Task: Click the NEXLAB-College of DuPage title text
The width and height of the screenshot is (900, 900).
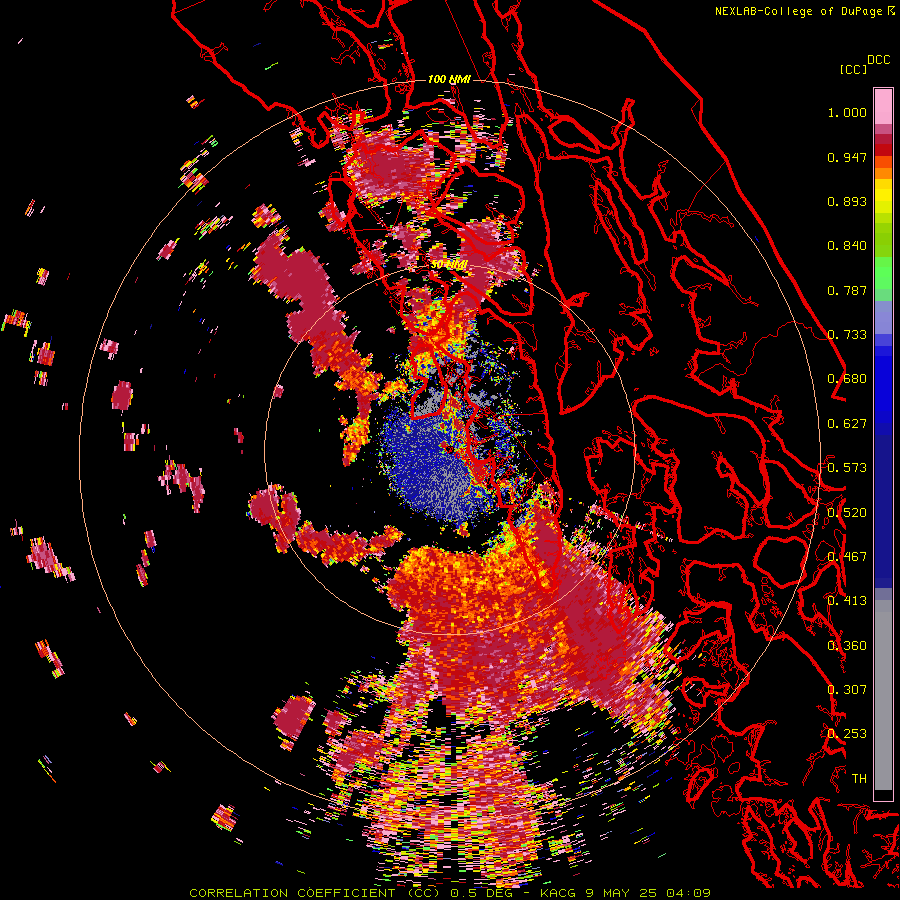Action: pyautogui.click(x=798, y=11)
